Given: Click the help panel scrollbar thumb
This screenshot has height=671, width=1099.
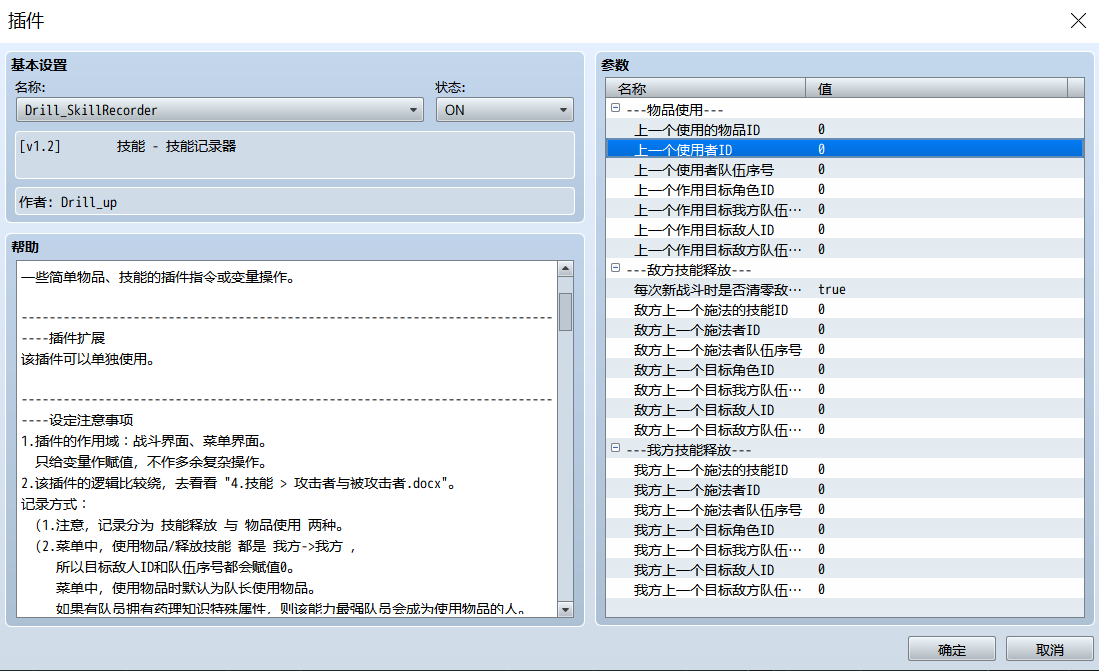Looking at the screenshot, I should point(565,311).
